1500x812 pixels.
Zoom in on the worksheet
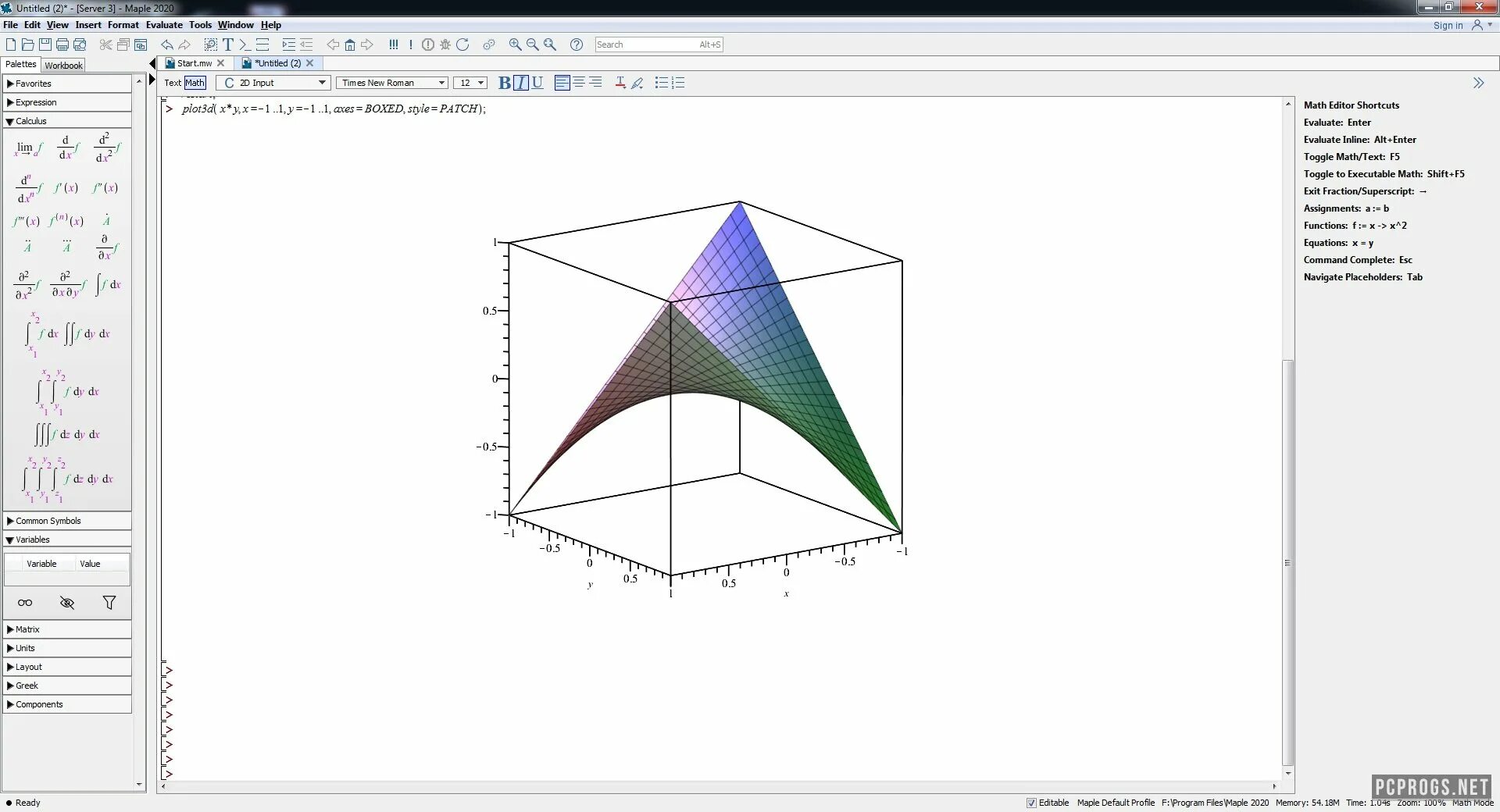tap(516, 45)
